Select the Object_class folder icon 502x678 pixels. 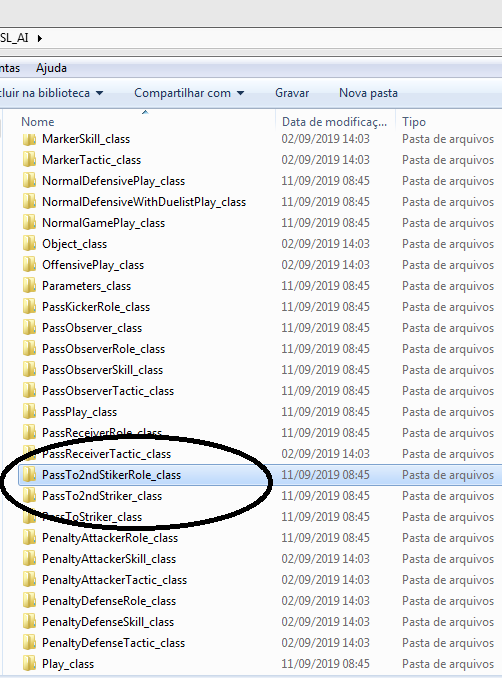click(29, 244)
